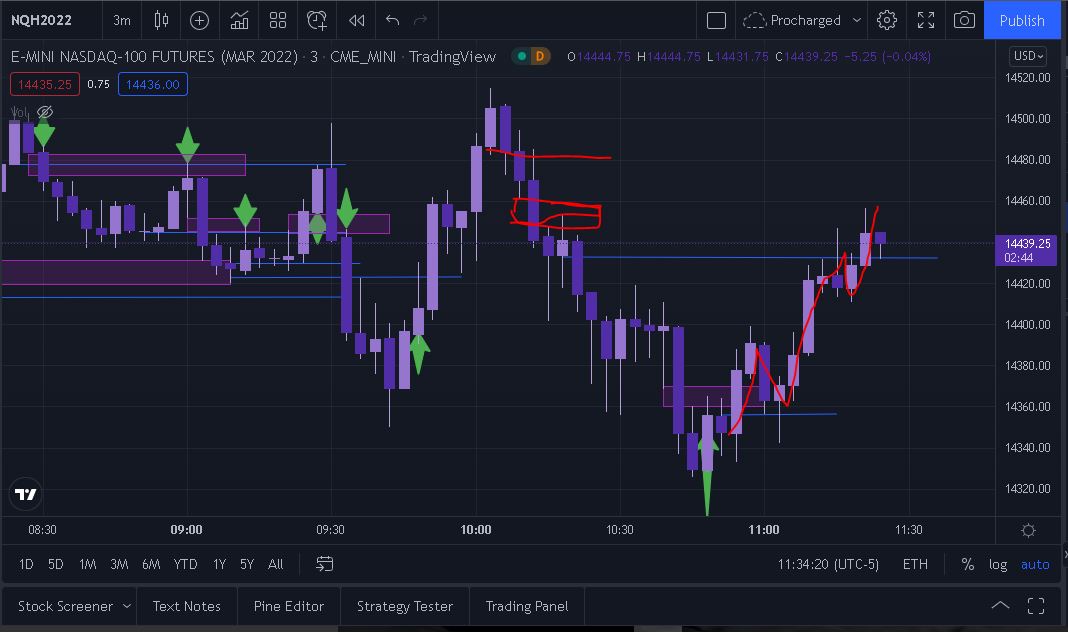The width and height of the screenshot is (1068, 632).
Task: Select the 6M date range
Action: [151, 564]
